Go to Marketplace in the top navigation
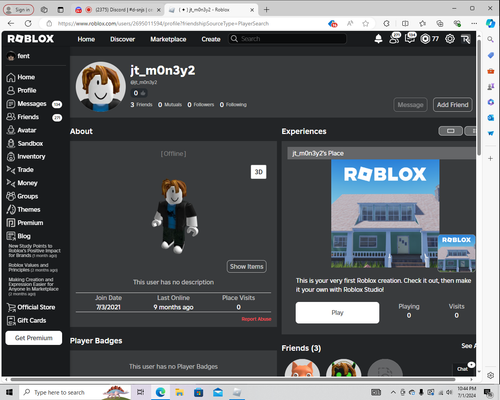Screen dimensions: 500x400 (168, 39)
